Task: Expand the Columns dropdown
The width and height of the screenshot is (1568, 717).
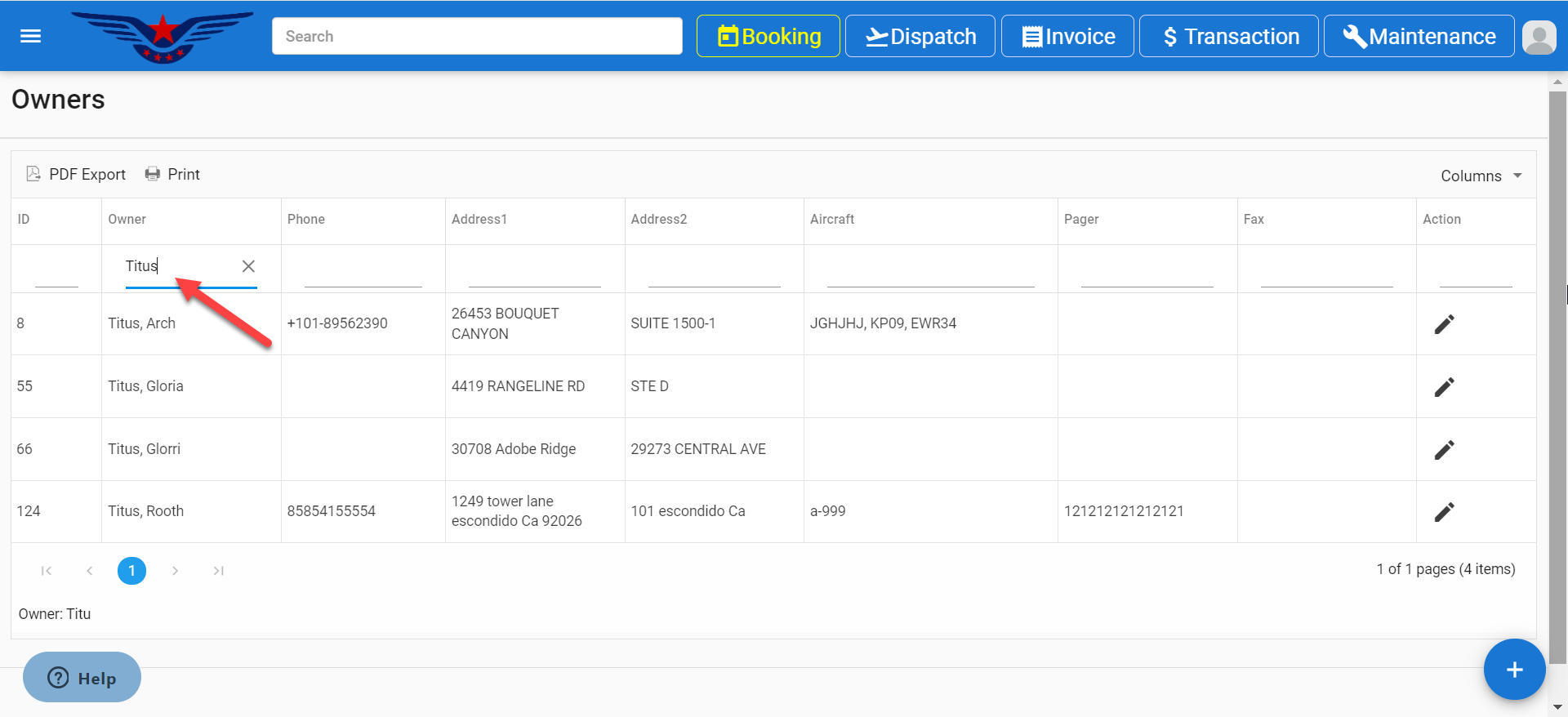Action: tap(1481, 176)
